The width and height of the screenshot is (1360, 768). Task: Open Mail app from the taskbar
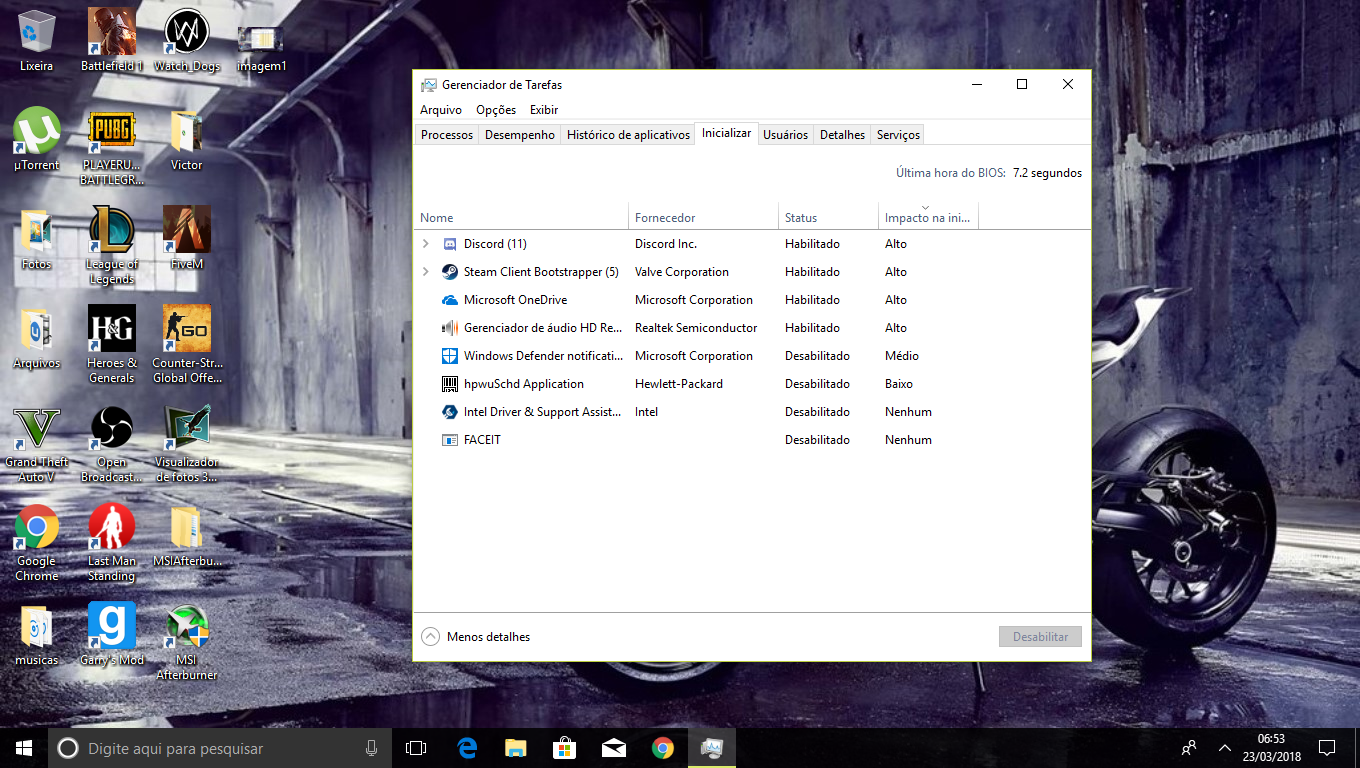(x=613, y=748)
